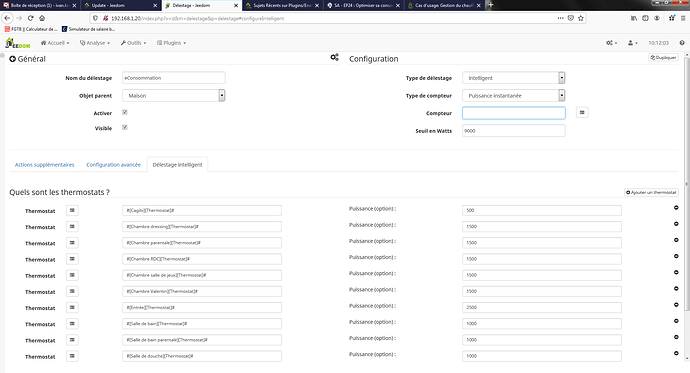The image size is (690, 373).
Task: Remove the Cagibi thermostat row
Action: pos(676,208)
